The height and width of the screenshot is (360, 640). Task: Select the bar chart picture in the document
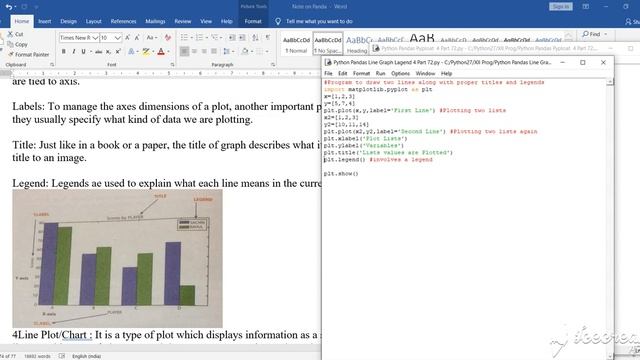point(118,258)
